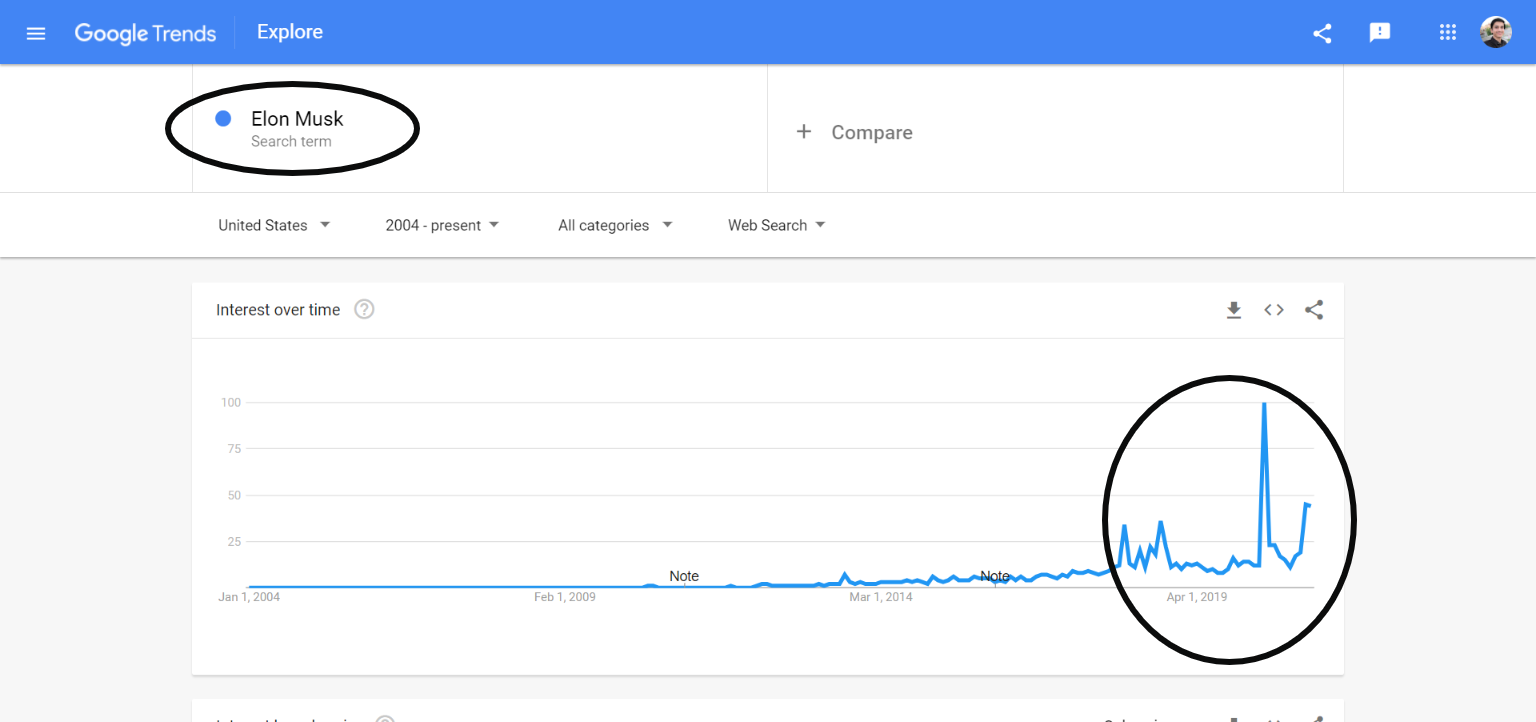This screenshot has width=1536, height=722.
Task: Open help for Interest over time
Action: (x=365, y=310)
